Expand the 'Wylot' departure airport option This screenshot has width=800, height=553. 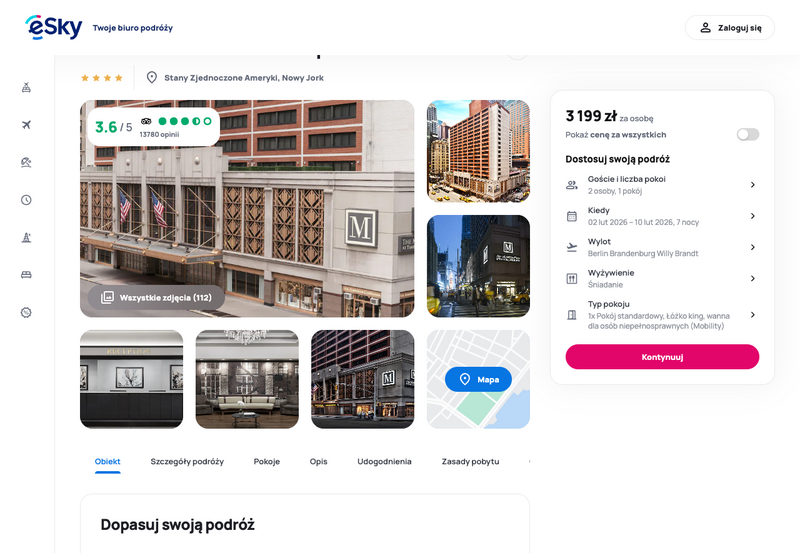point(661,247)
